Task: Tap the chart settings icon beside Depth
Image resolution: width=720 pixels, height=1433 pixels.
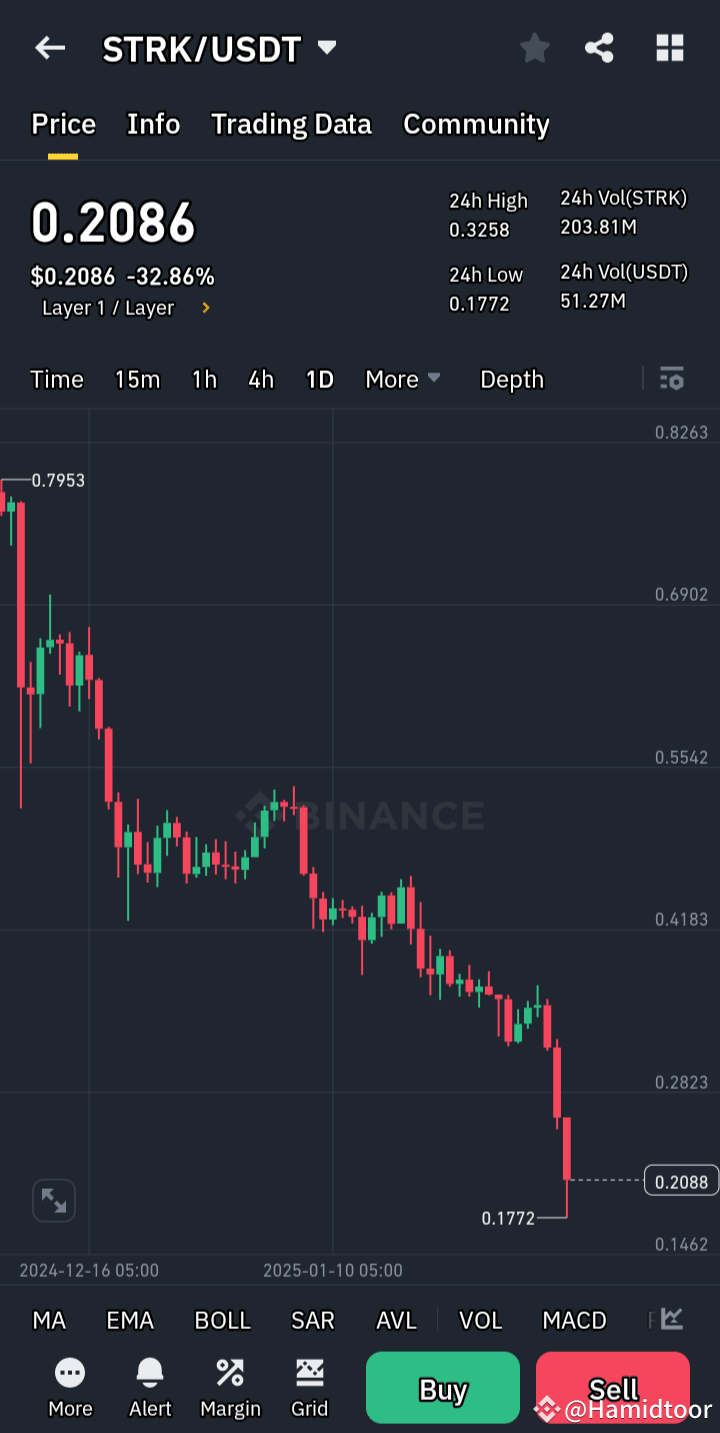Action: point(671,379)
